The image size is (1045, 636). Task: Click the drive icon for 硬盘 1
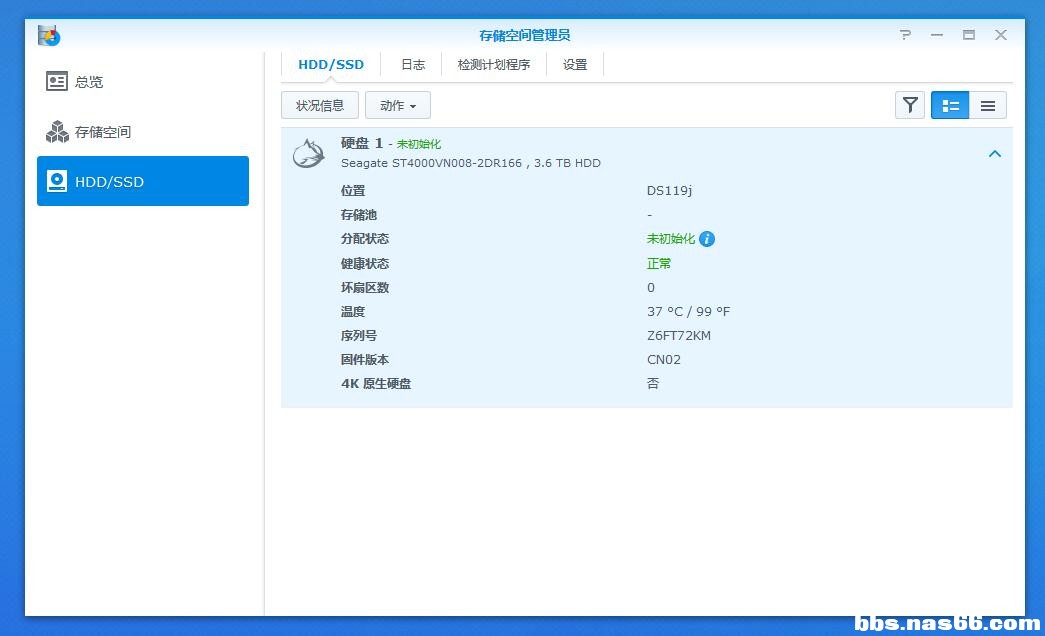coord(309,153)
